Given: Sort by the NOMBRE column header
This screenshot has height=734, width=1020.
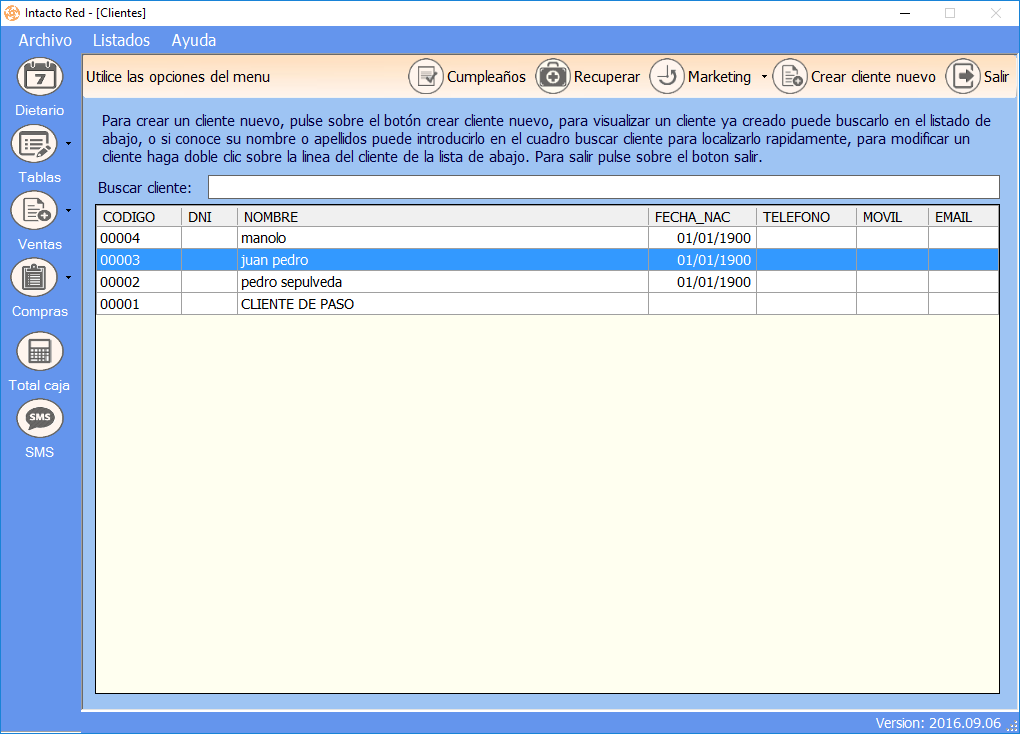Looking at the screenshot, I should tap(442, 217).
